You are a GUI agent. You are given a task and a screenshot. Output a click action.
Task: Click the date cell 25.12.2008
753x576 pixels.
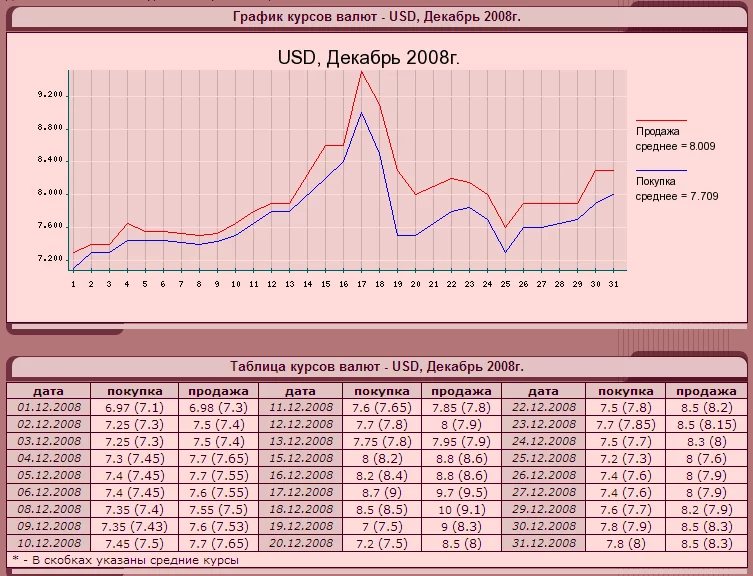544,458
